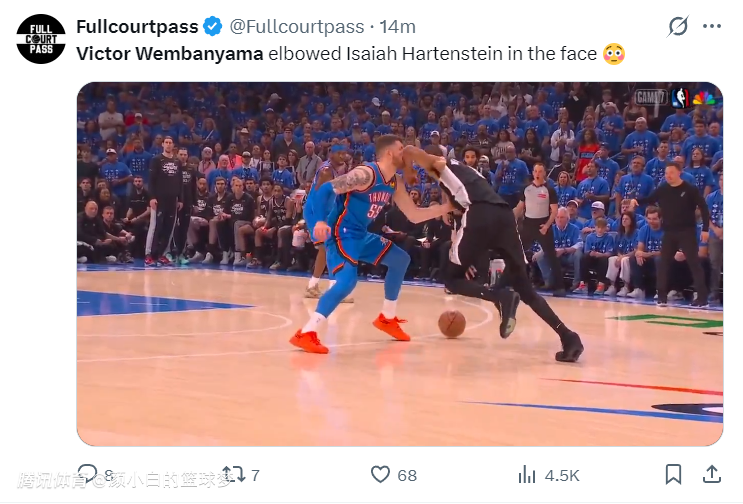Viewport: 743px width, 504px height.
Task: Like the post with the heart icon
Action: coord(380,474)
